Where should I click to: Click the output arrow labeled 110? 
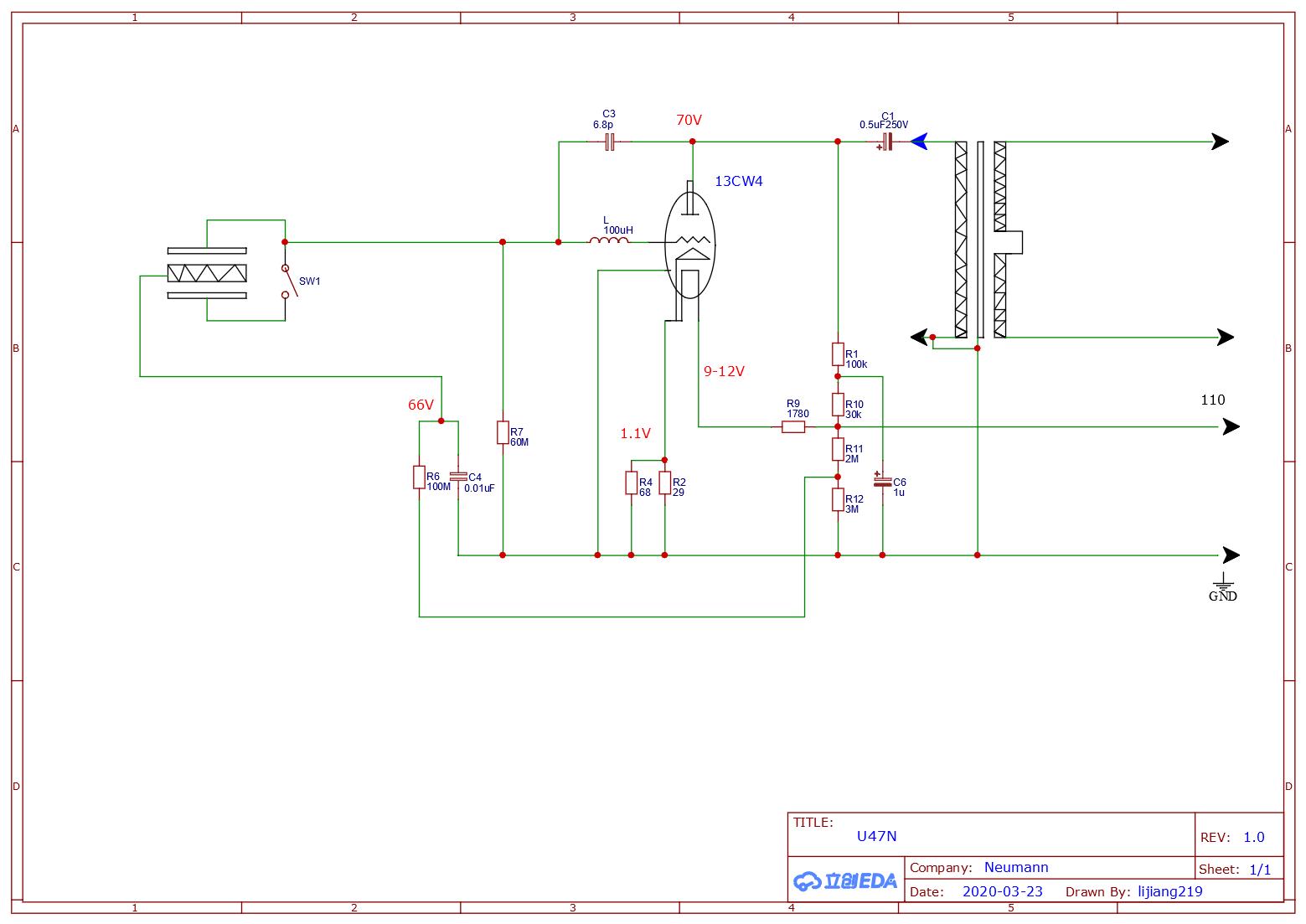[x=1231, y=426]
